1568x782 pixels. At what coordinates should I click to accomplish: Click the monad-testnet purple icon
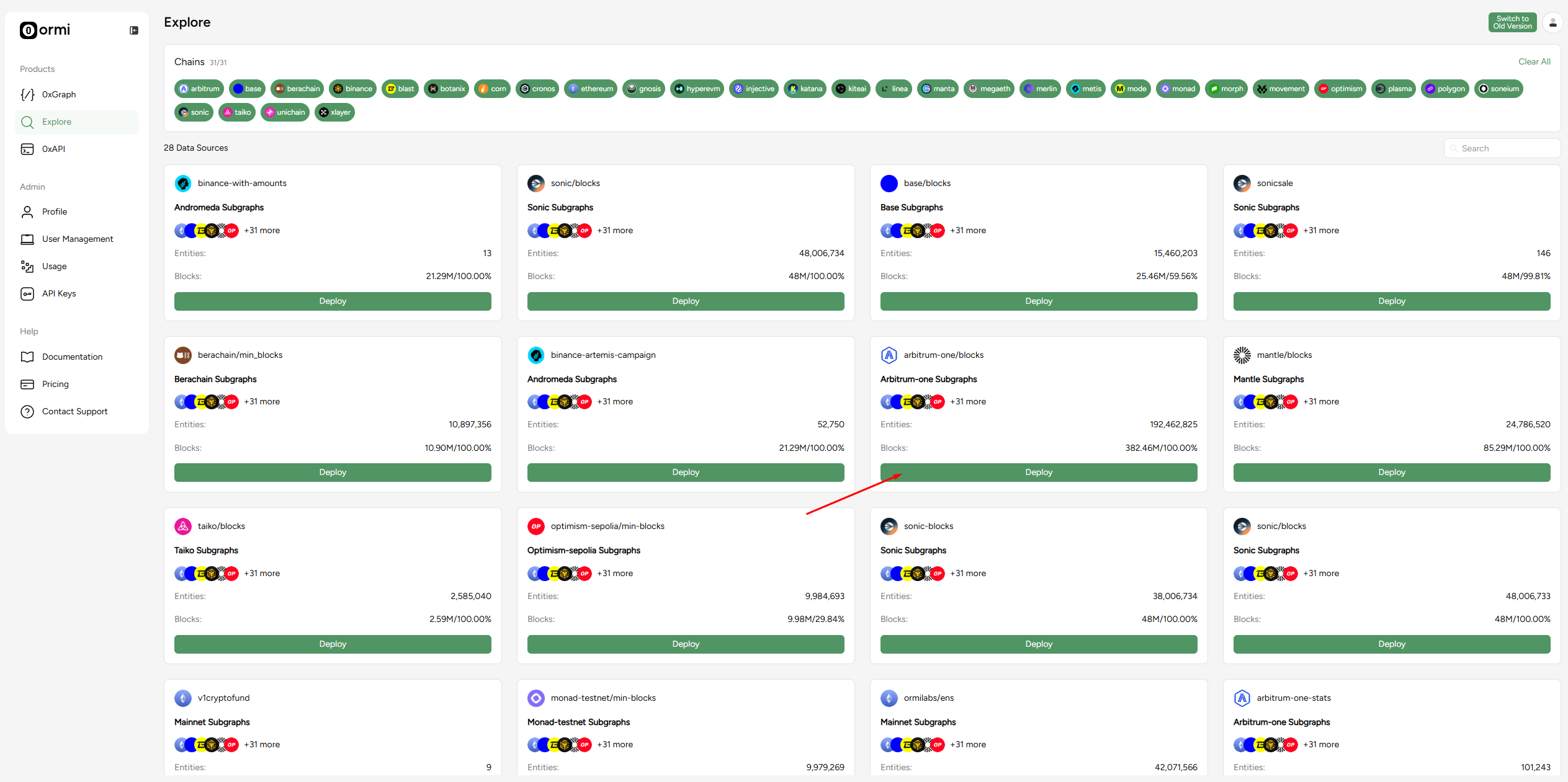tap(535, 698)
